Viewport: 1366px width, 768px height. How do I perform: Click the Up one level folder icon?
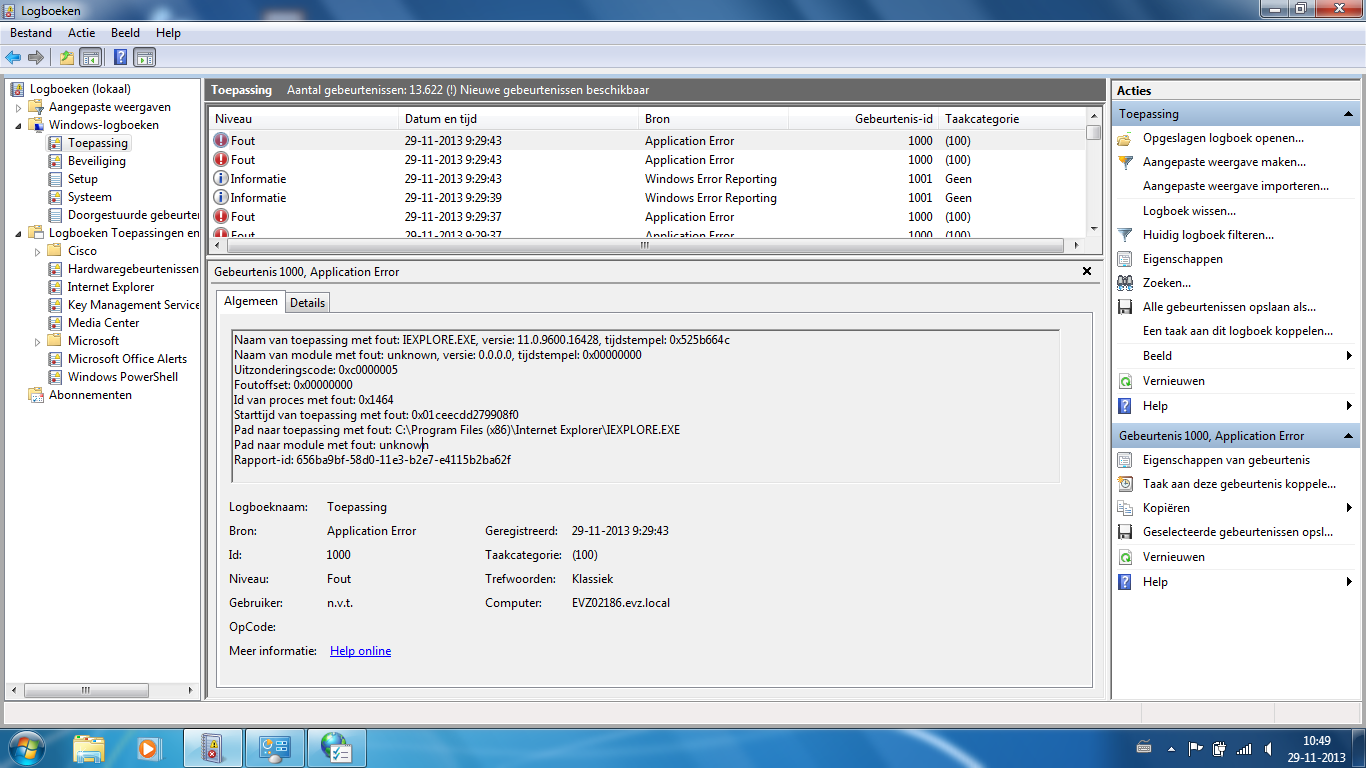coord(67,57)
